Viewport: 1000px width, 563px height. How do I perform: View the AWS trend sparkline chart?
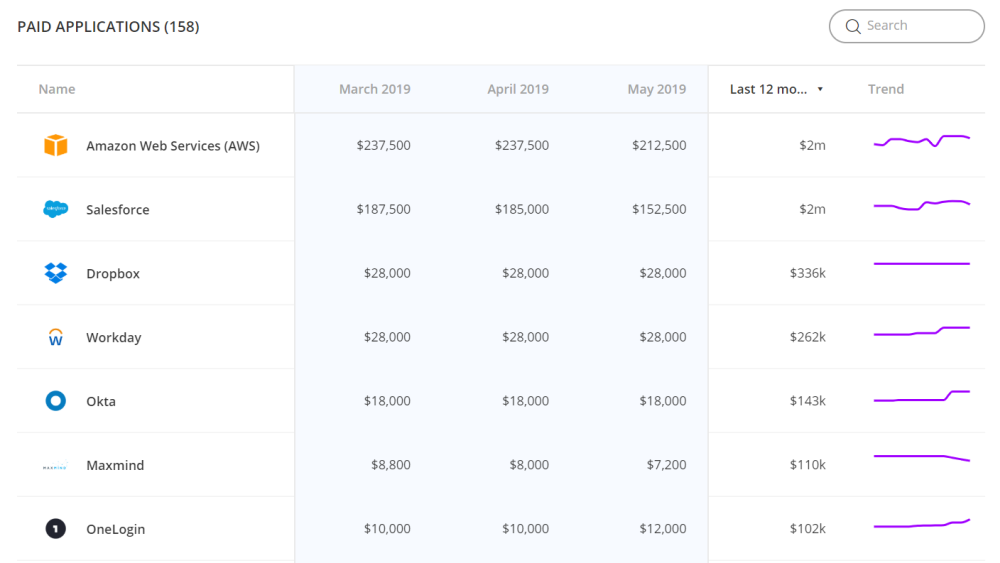pos(921,141)
